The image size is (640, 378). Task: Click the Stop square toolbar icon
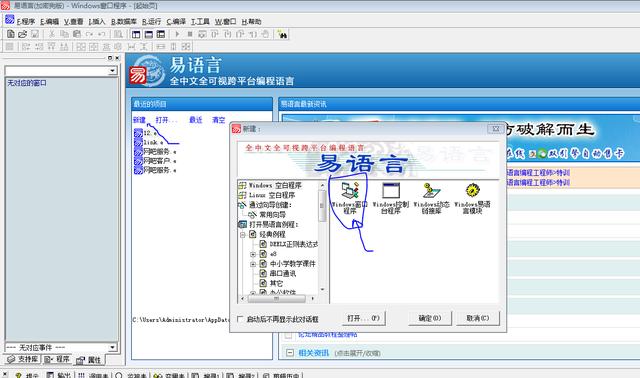(x=189, y=34)
